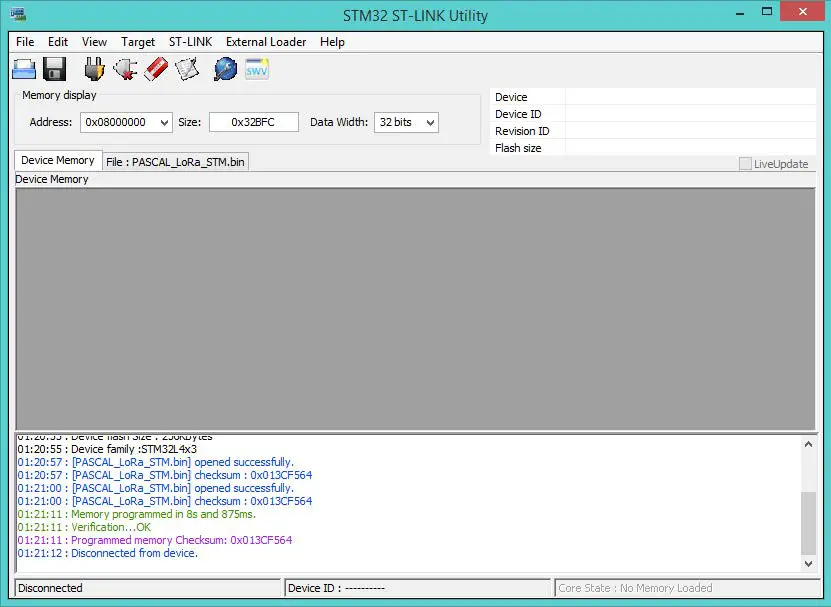The width and height of the screenshot is (831, 607).
Task: Click the Program verify toolbar icon
Action: (x=187, y=69)
